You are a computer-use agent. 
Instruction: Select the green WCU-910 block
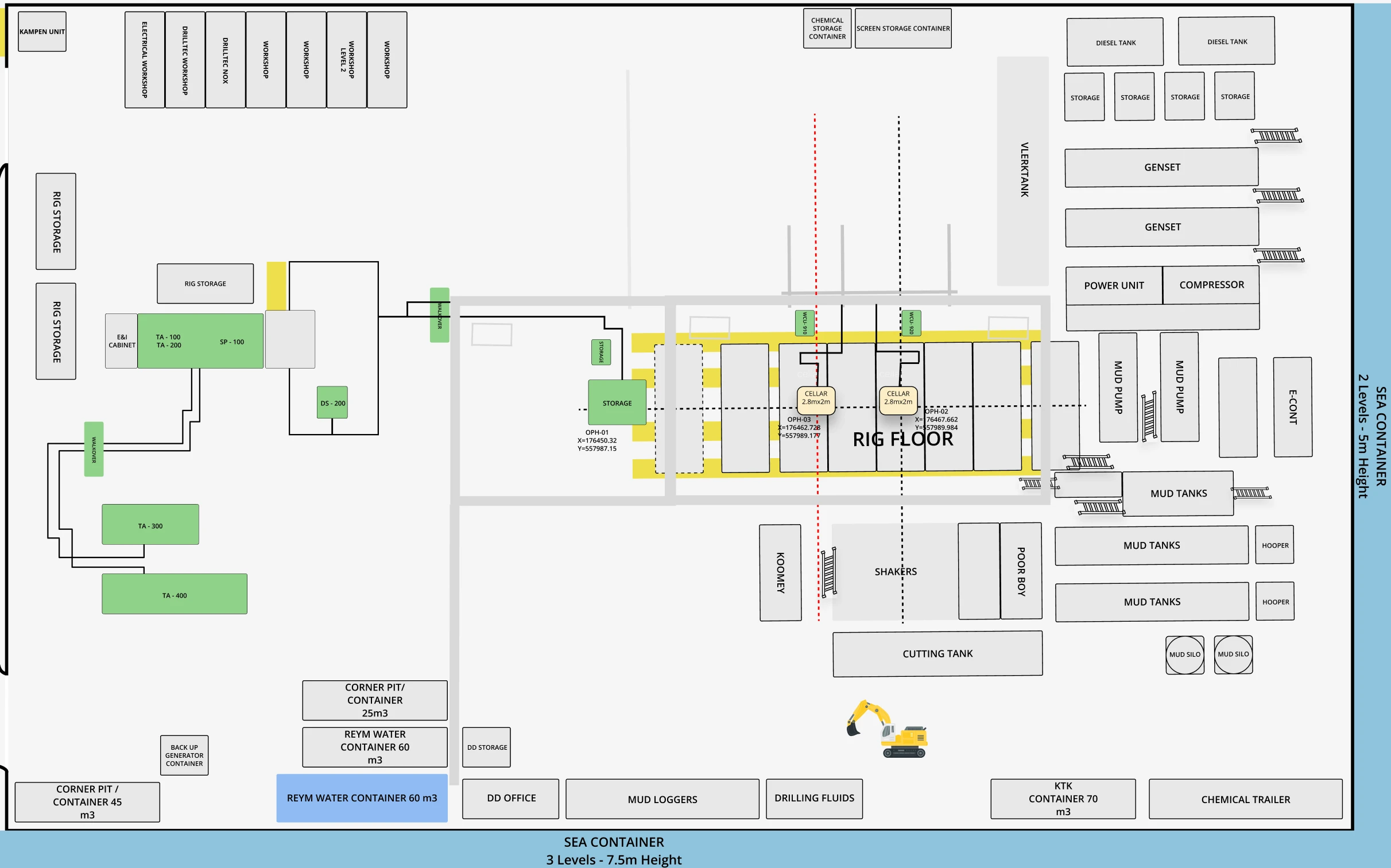[x=804, y=323]
